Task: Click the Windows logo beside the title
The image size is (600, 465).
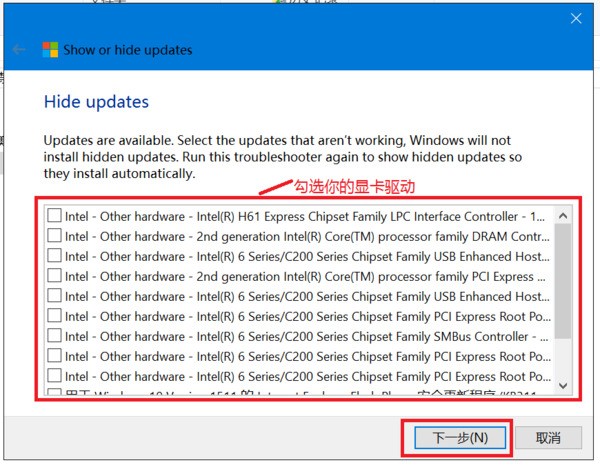Action: click(50, 50)
